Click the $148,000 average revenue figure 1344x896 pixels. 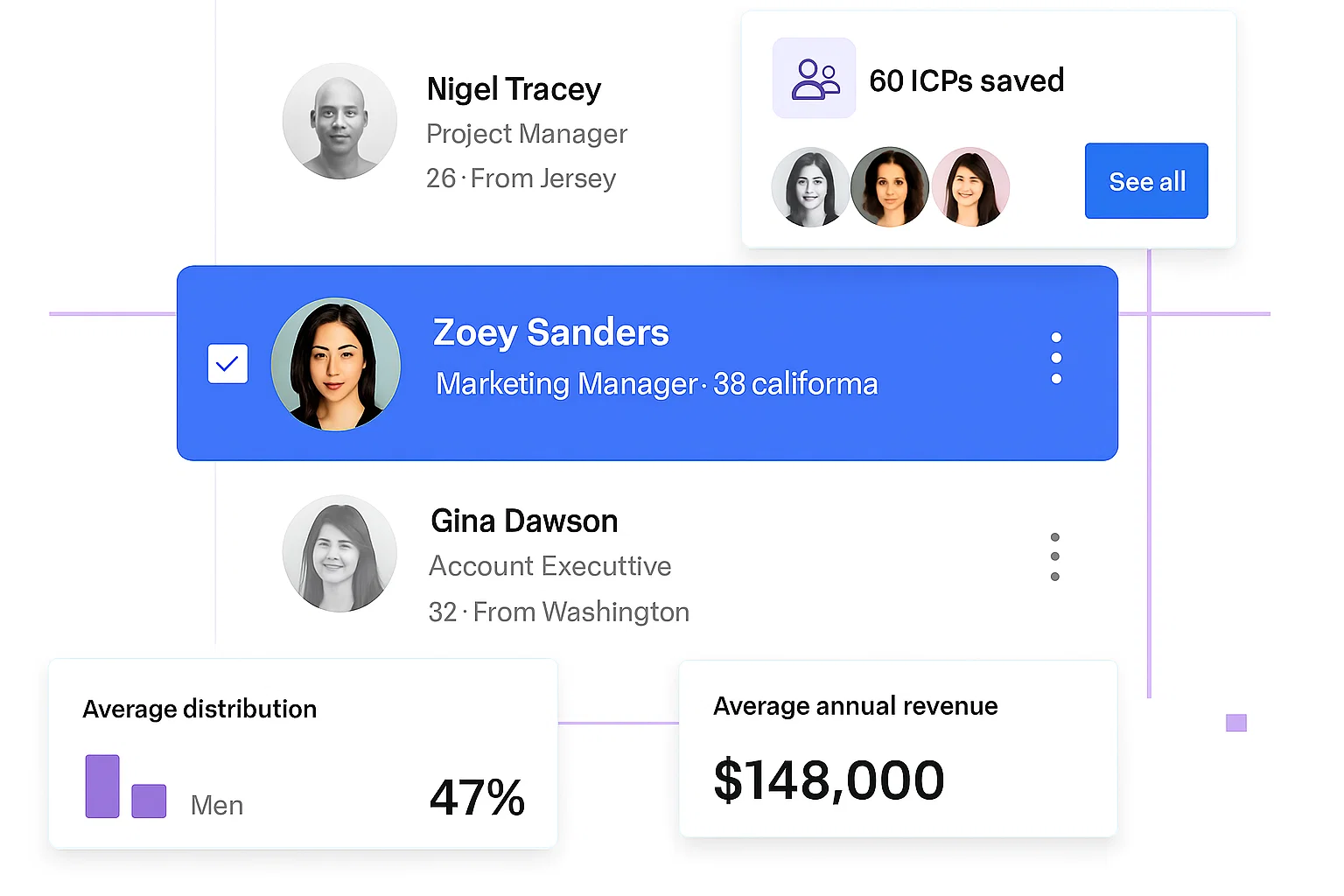[x=829, y=780]
